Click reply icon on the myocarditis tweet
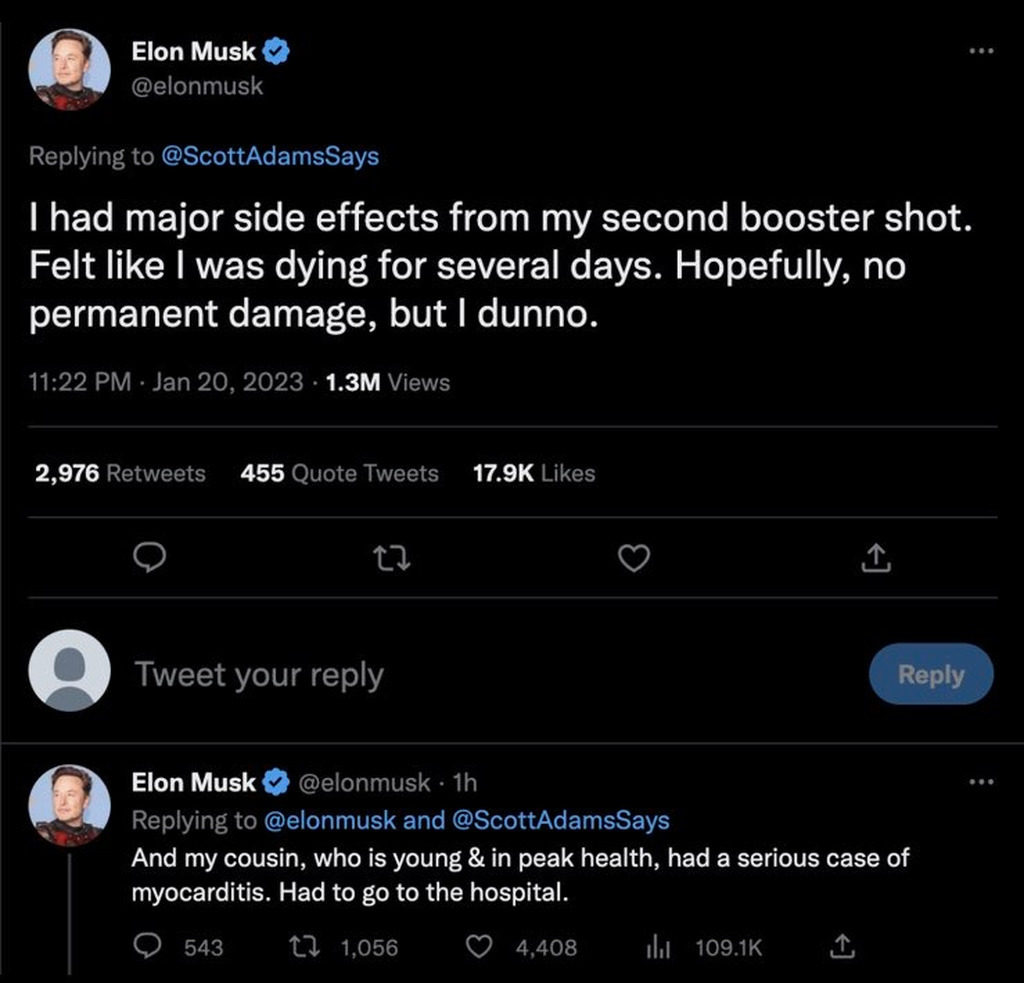 coord(148,946)
